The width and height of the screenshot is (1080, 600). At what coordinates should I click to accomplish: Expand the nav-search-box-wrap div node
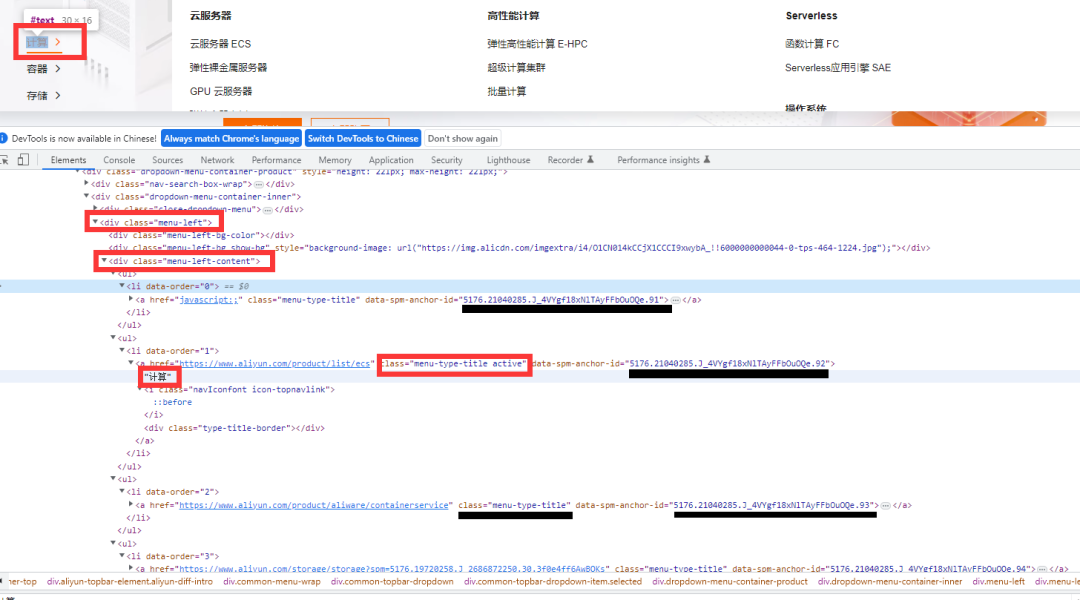pyautogui.click(x=86, y=184)
